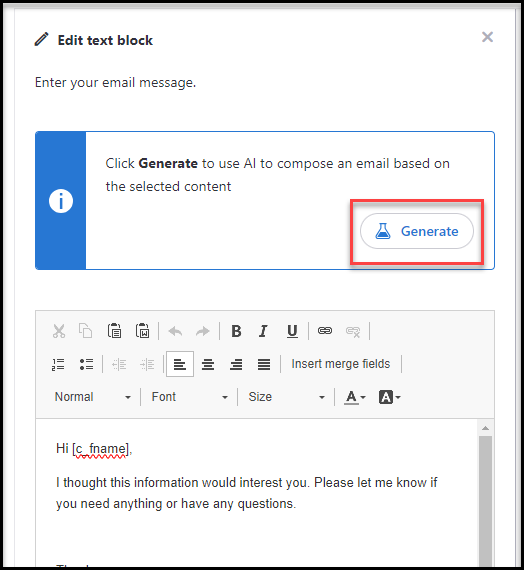Toggle italic formatting
524x570 pixels.
263,331
